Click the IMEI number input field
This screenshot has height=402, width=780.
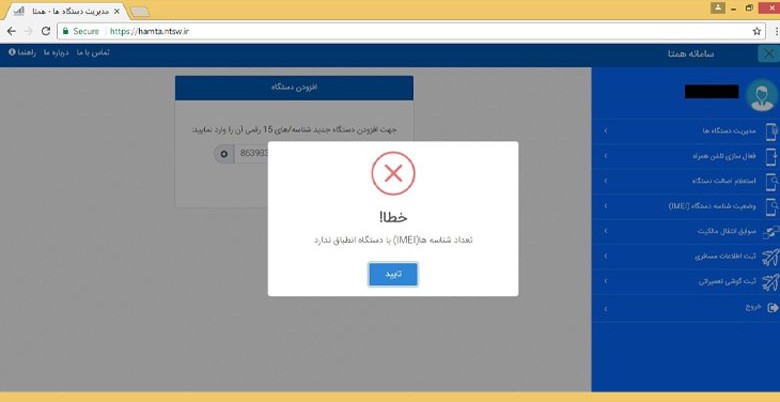tap(251, 154)
